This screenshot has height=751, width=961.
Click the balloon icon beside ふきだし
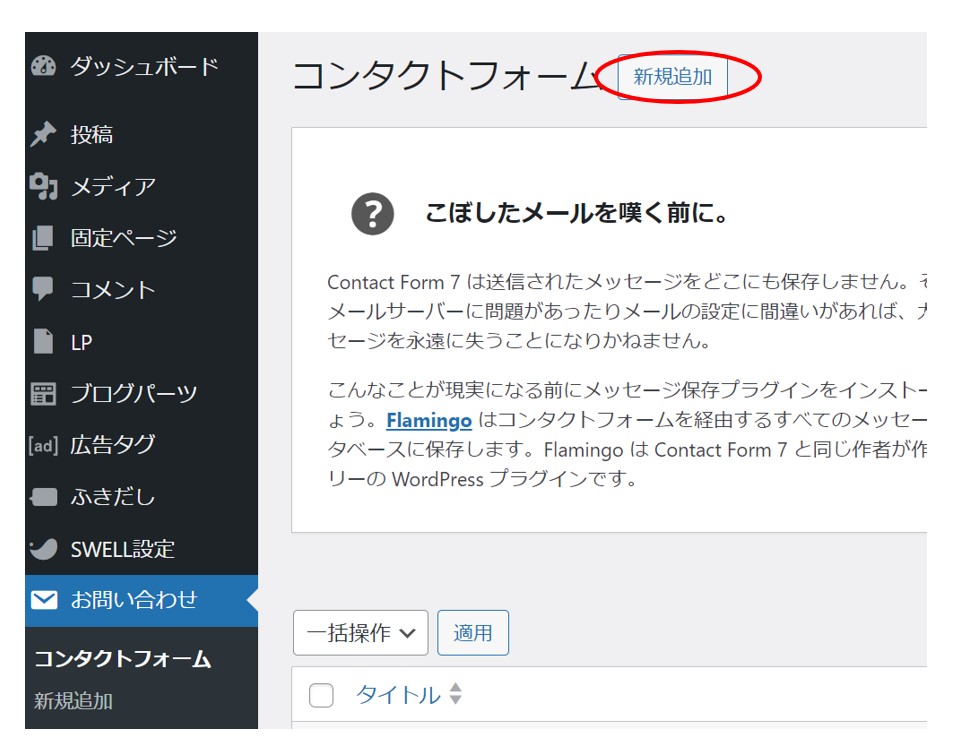click(x=44, y=497)
